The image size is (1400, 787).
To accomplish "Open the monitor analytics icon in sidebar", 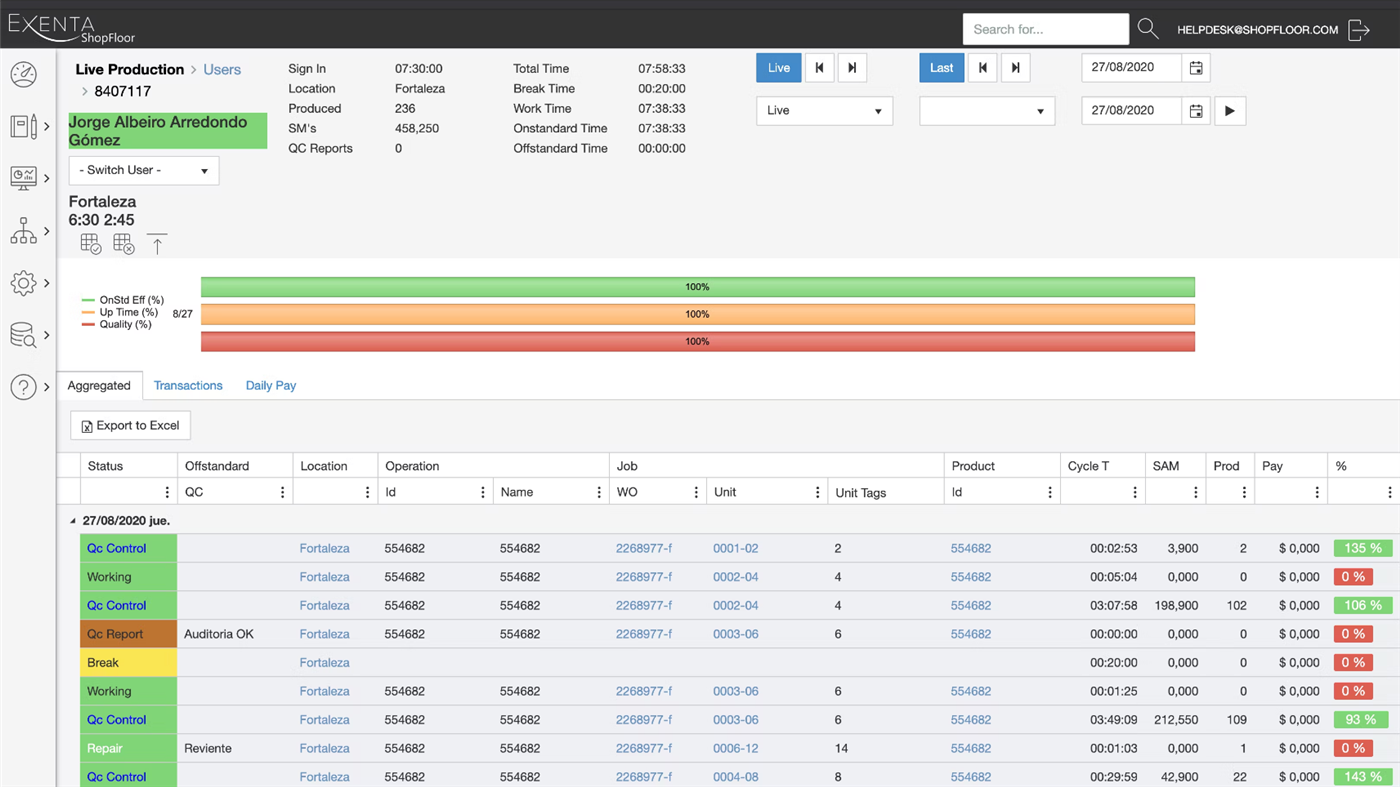I will tap(23, 178).
